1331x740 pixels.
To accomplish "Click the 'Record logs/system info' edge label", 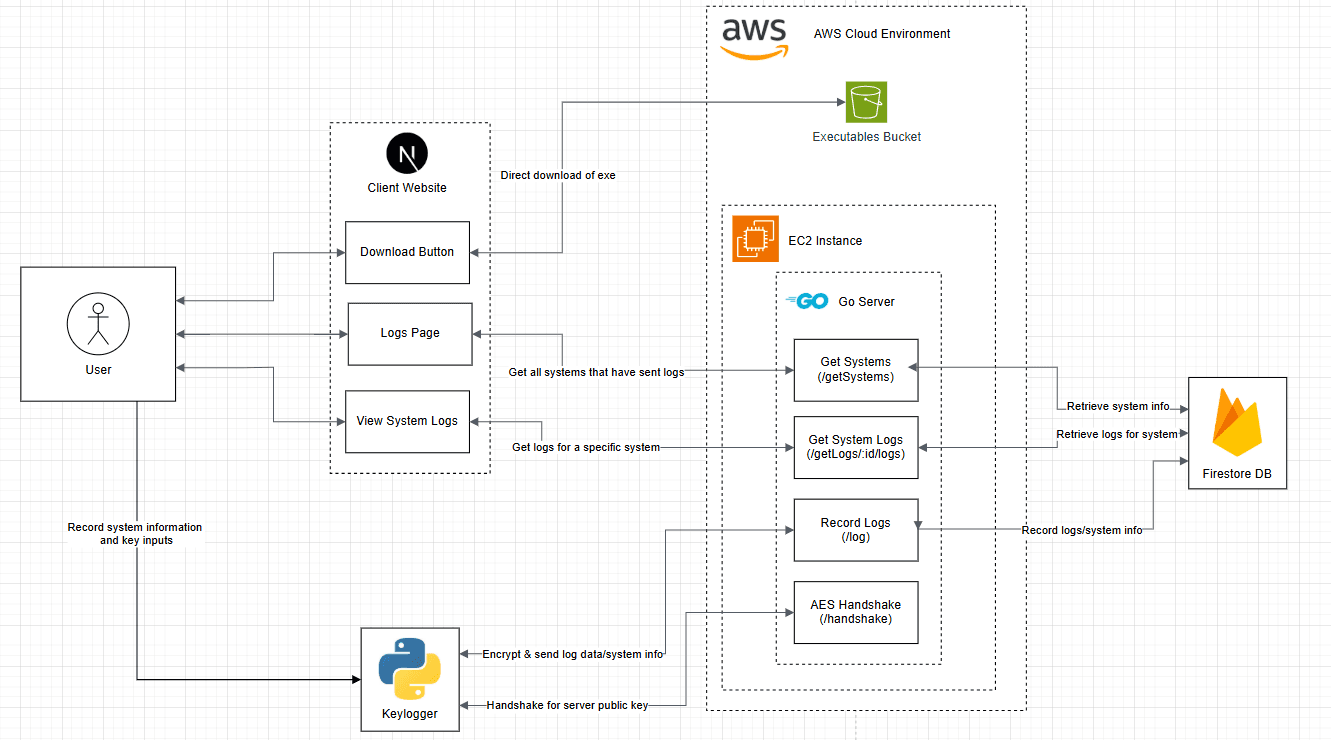I will click(1082, 530).
